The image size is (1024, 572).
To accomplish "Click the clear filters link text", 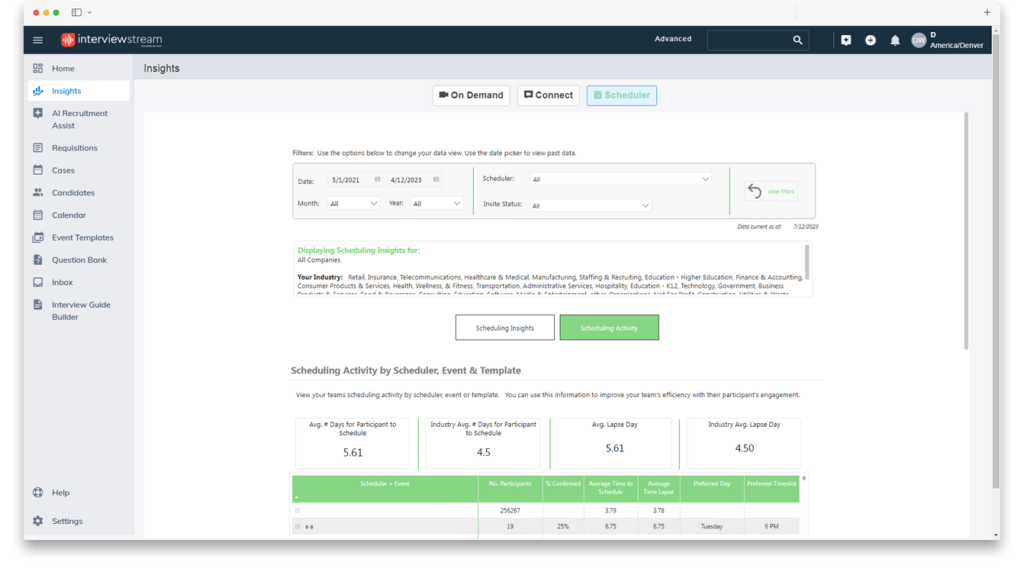I will pos(781,191).
